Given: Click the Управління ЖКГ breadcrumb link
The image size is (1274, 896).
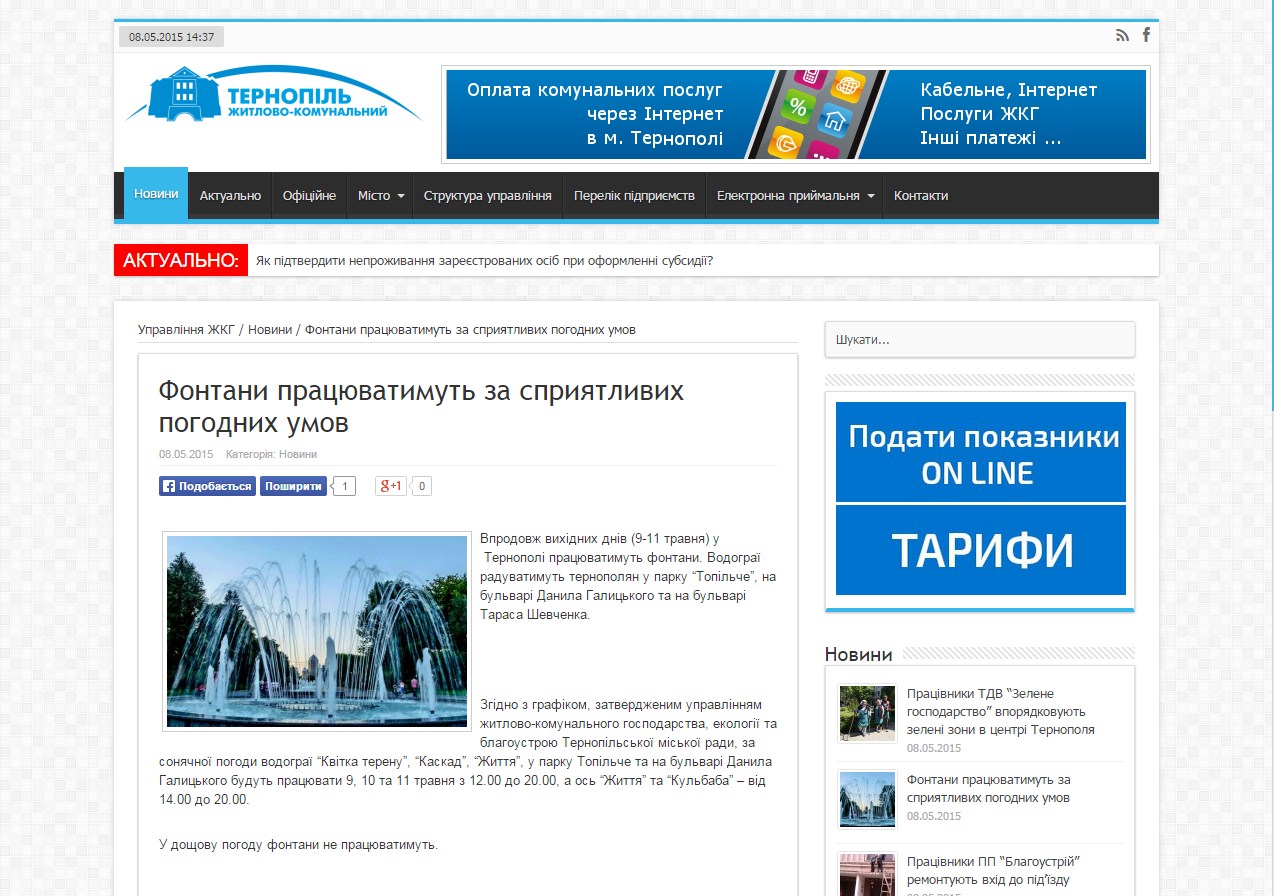Looking at the screenshot, I should [187, 329].
